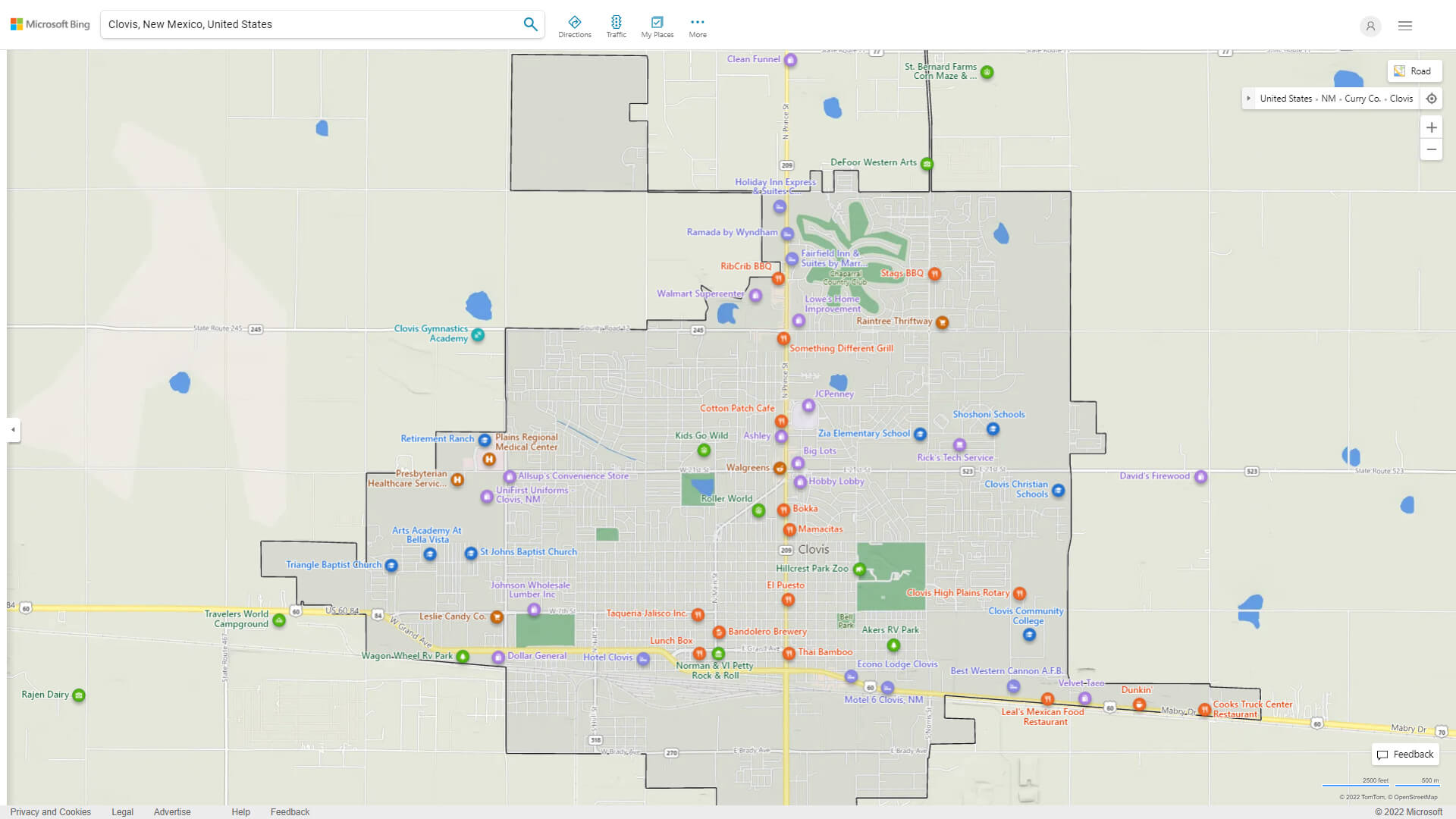
Task: Click the More options ellipsis icon
Action: 697,21
